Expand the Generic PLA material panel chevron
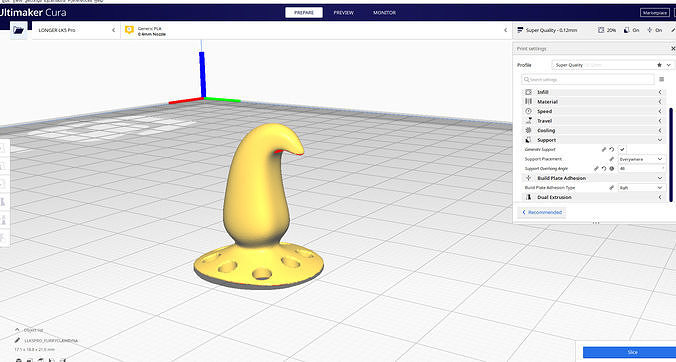This screenshot has width=676, height=362. point(506,30)
